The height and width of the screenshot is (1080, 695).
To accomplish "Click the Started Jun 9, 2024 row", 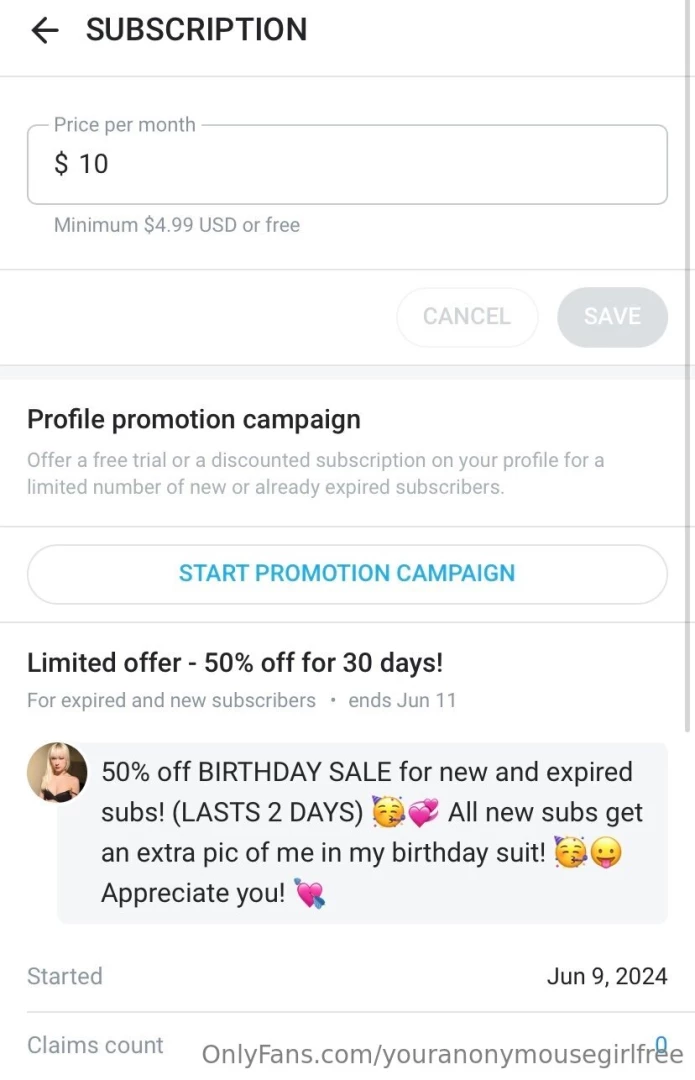I will [347, 976].
